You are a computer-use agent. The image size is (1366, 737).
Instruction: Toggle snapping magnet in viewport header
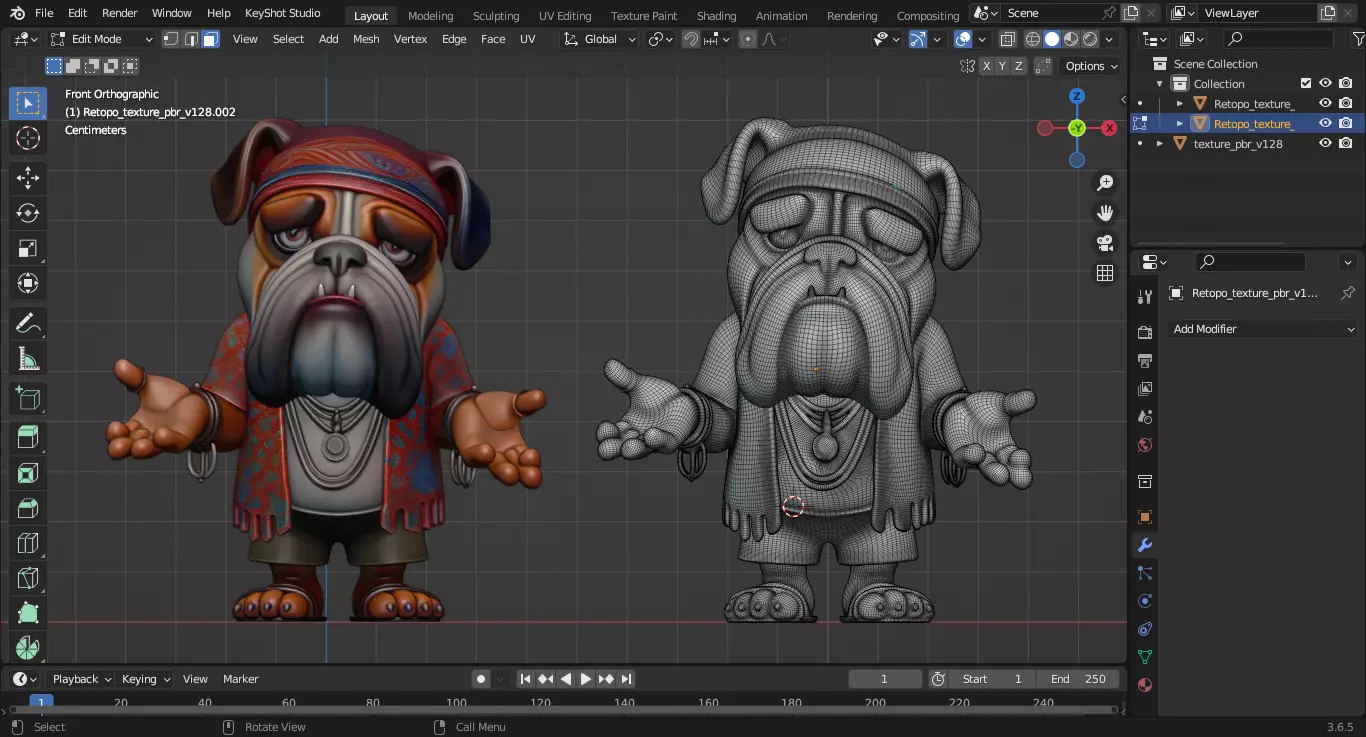pos(691,39)
